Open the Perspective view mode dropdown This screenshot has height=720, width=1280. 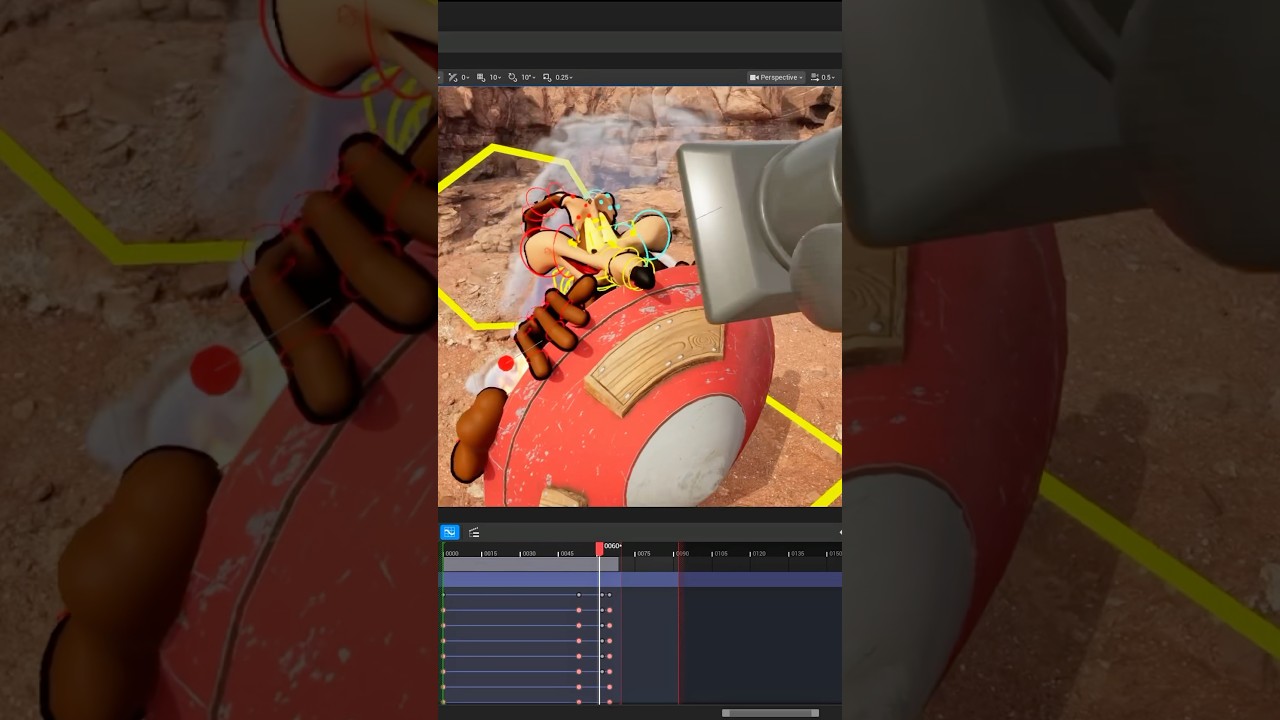pos(776,77)
